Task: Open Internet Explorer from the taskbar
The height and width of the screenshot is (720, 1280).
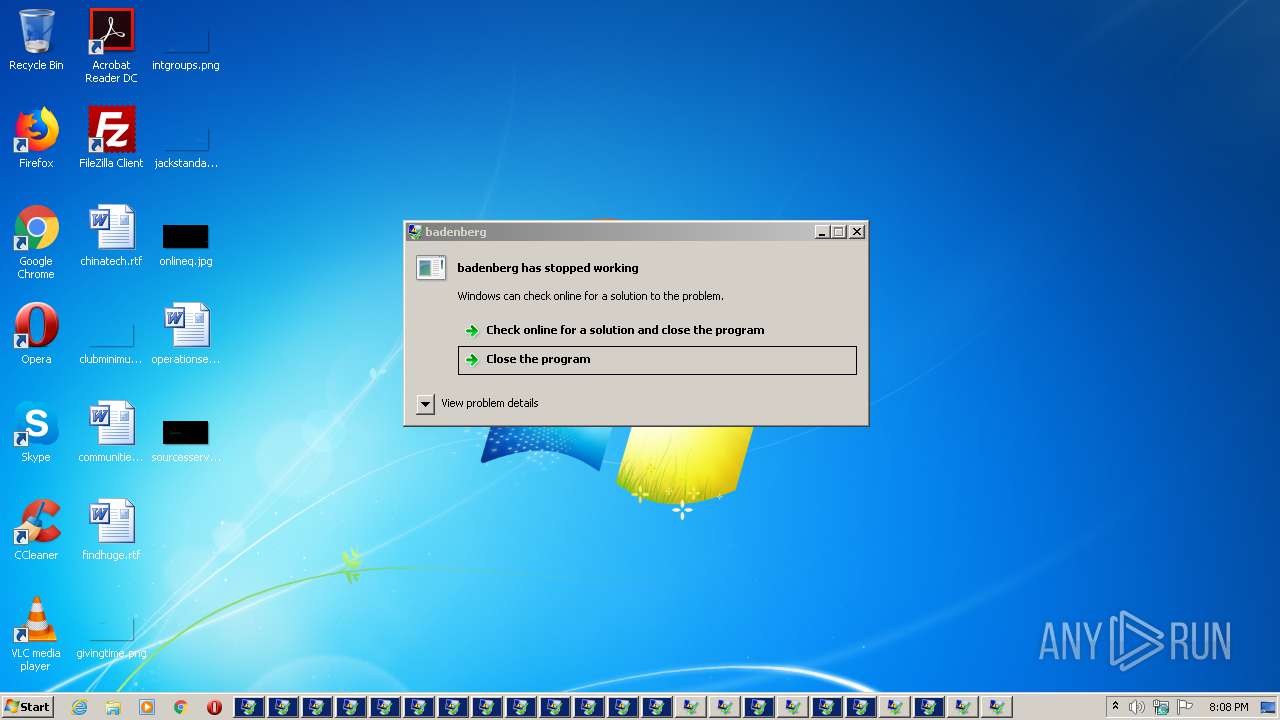Action: (x=80, y=707)
